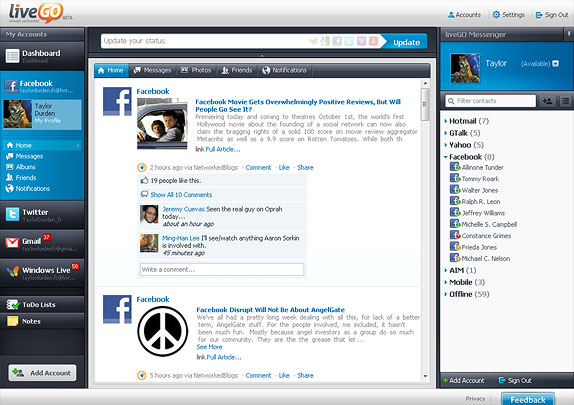Open the Notes sticky-note icon
The width and height of the screenshot is (574, 405).
point(12,321)
